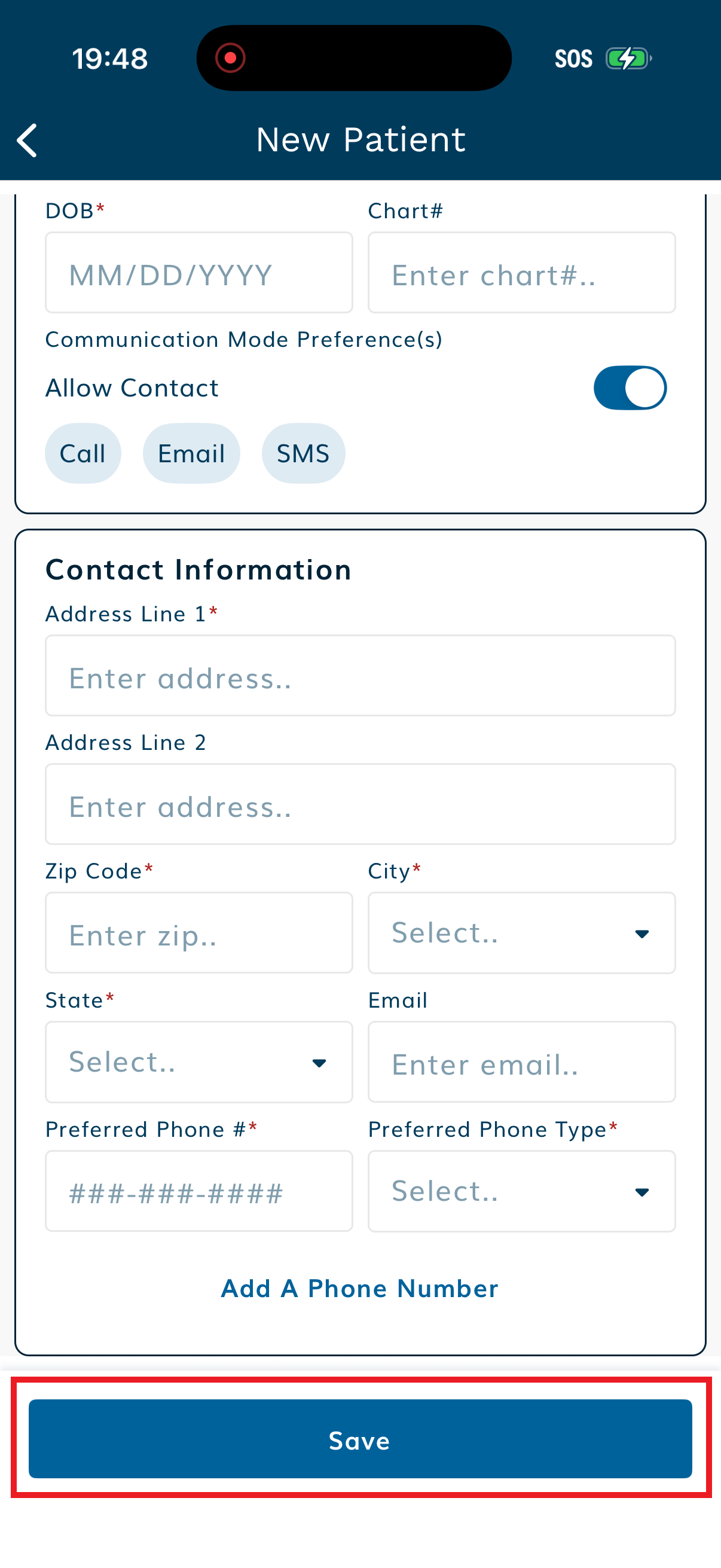Enable the Email communication preference
The height and width of the screenshot is (1568, 721).
click(191, 453)
